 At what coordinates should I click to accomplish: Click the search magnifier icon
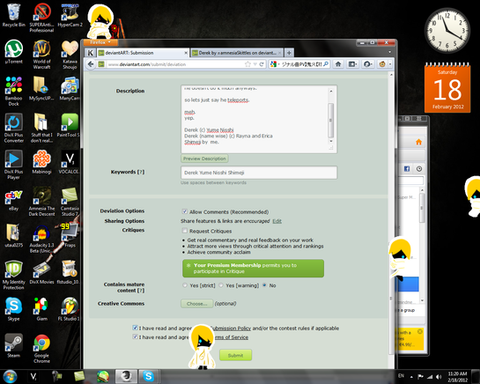coord(326,64)
